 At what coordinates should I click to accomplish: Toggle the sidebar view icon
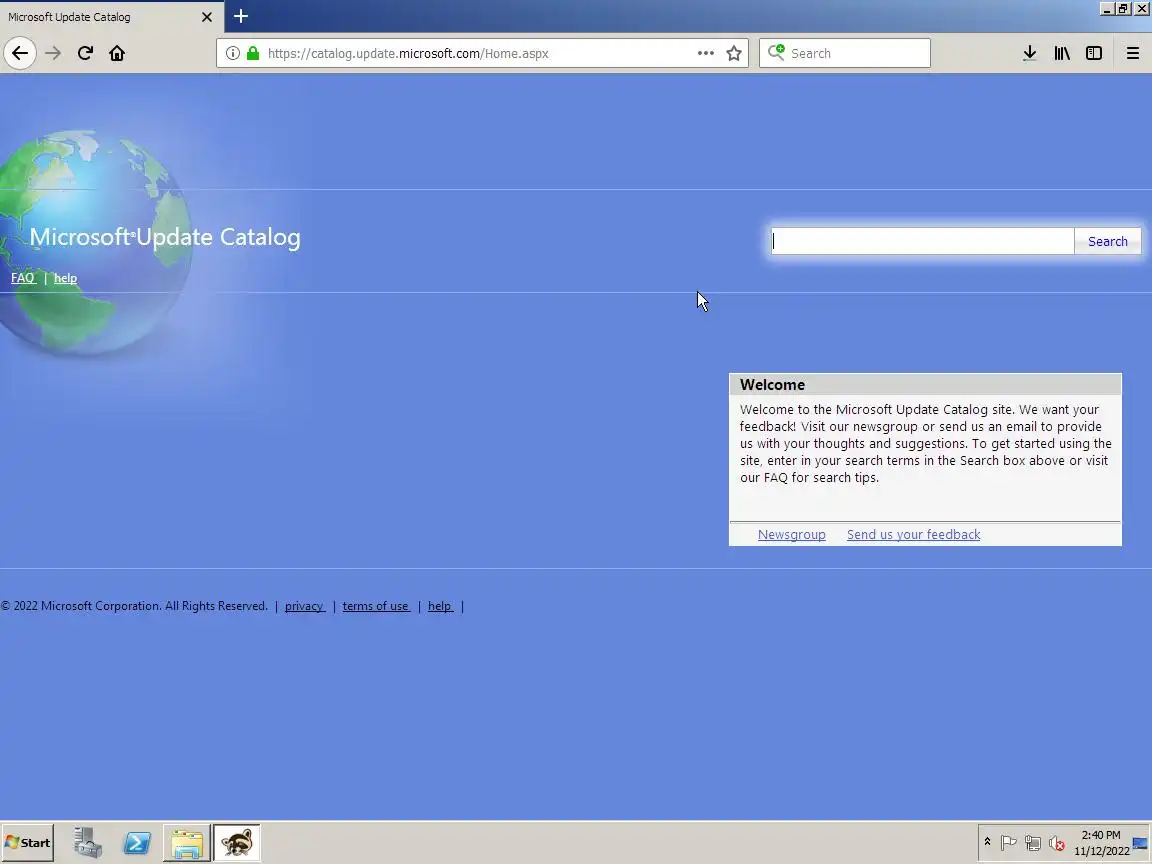[x=1094, y=53]
